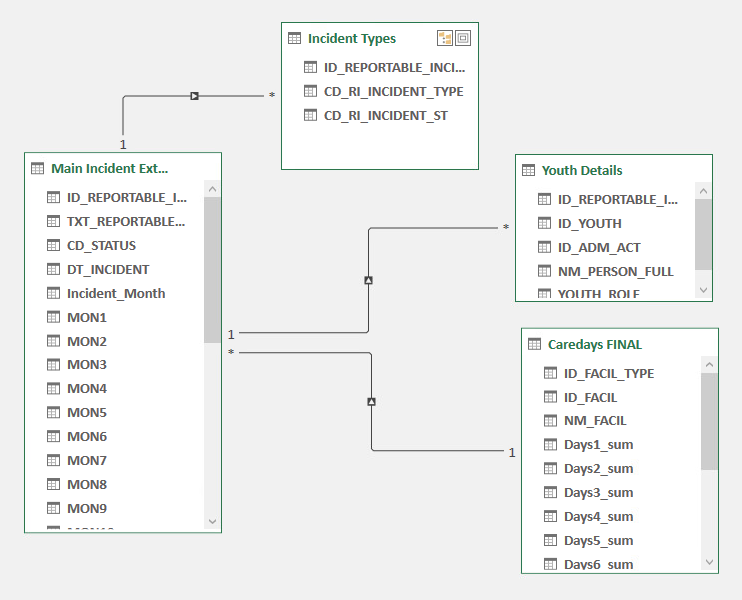742x600 pixels.
Task: Select the CD_STATUS field
Action: (101, 246)
